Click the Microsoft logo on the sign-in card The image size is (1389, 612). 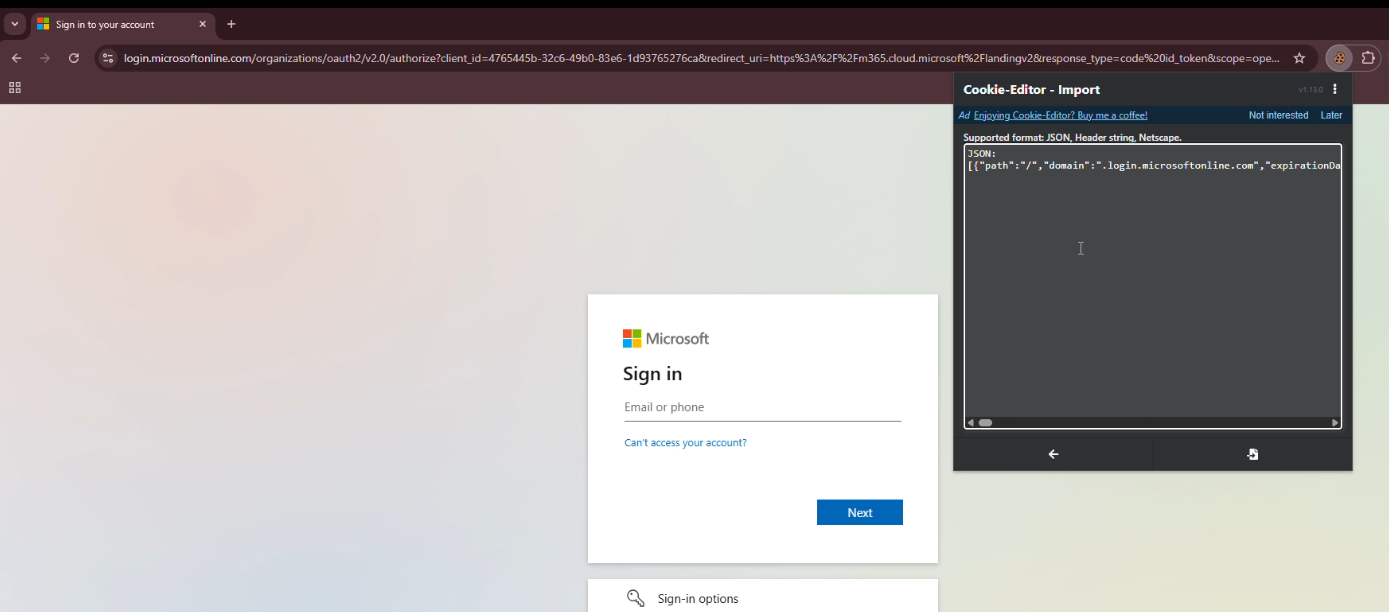tap(666, 339)
